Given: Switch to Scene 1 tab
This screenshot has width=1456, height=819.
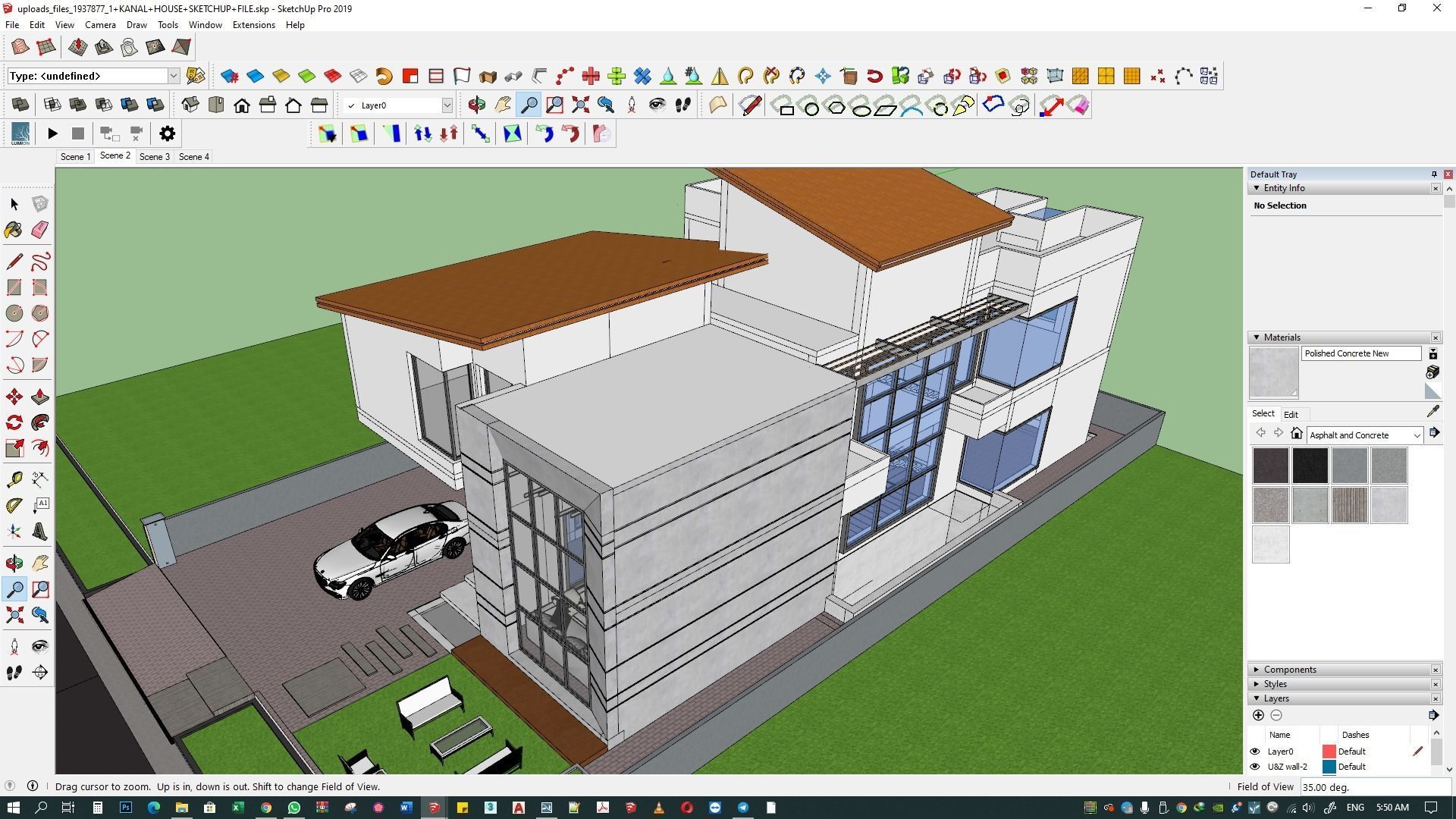Looking at the screenshot, I should pyautogui.click(x=75, y=157).
